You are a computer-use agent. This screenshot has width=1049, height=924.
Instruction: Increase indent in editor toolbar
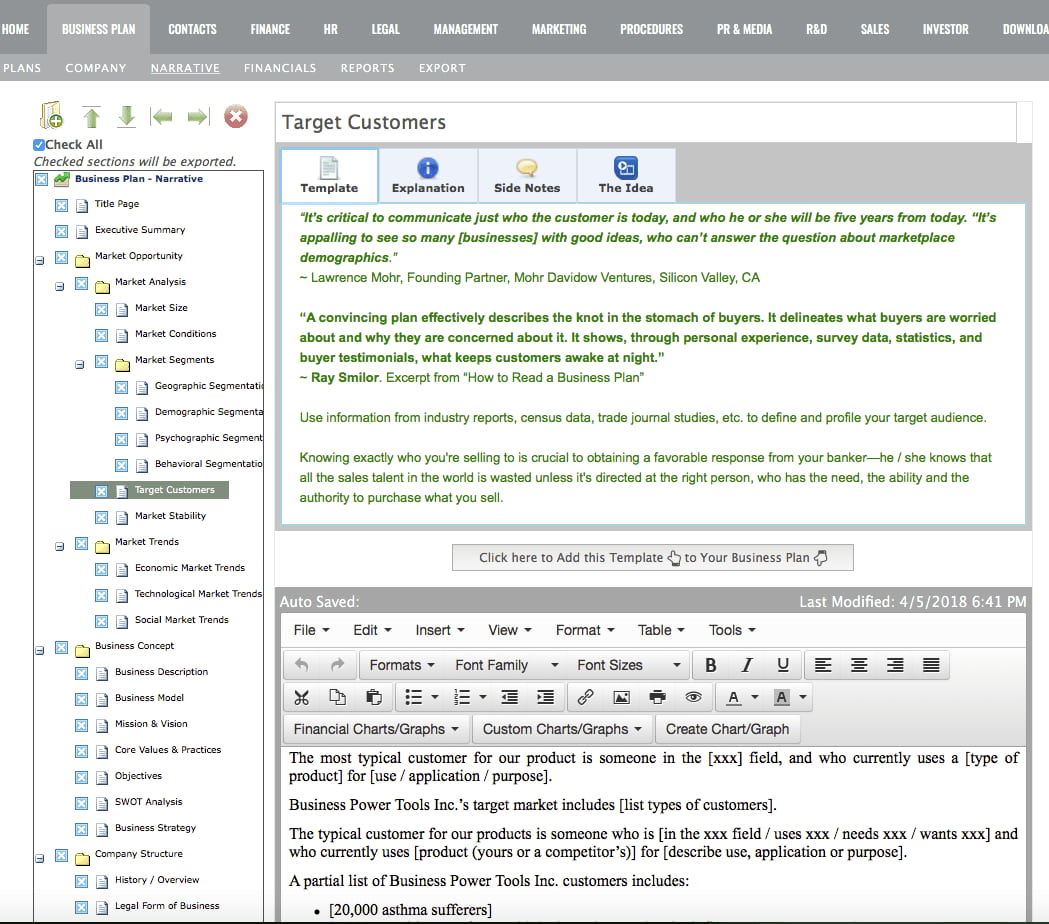546,697
